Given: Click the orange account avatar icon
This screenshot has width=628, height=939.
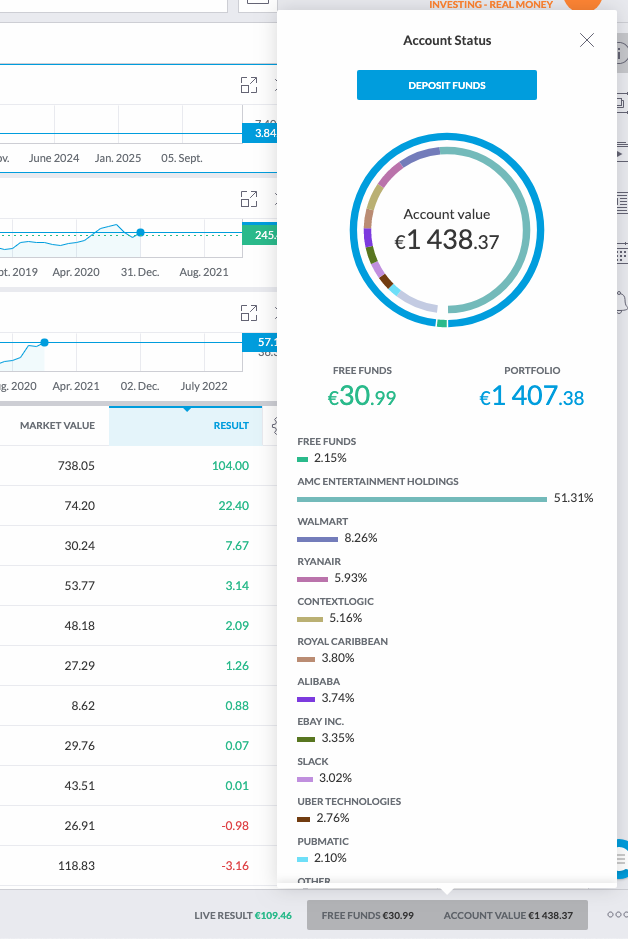Looking at the screenshot, I should (x=583, y=4).
